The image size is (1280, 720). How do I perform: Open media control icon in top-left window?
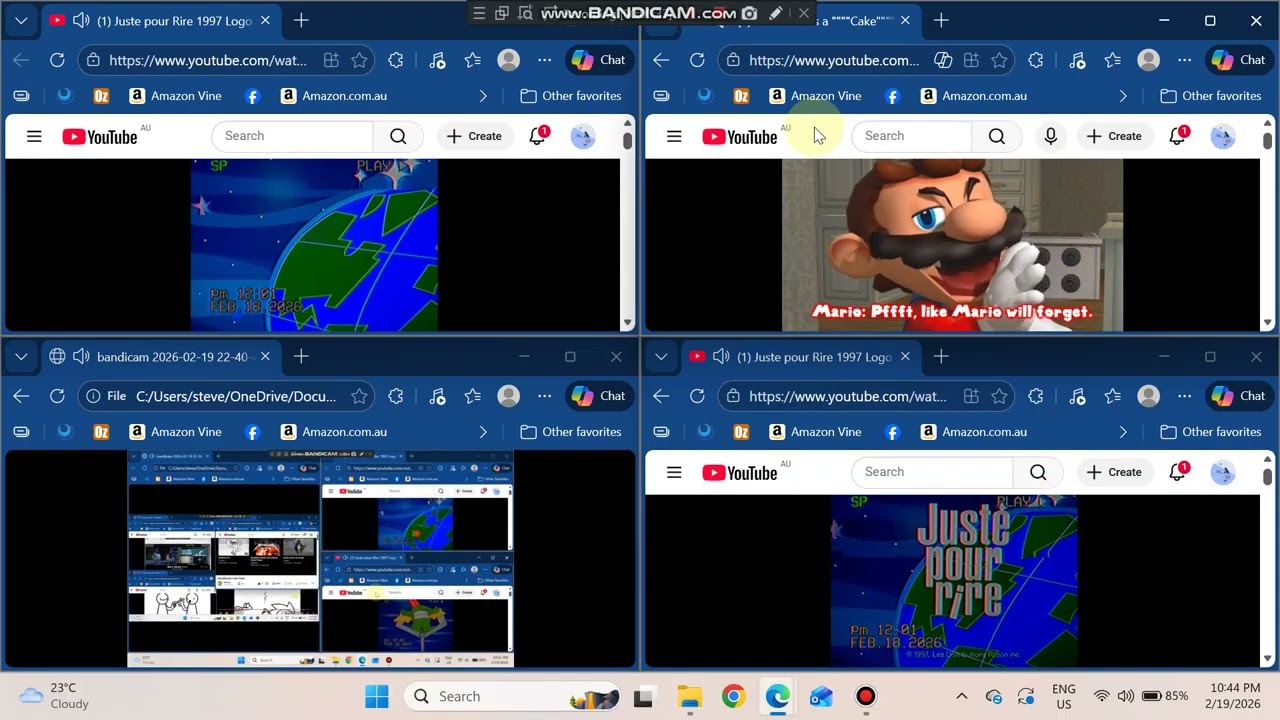point(437,60)
